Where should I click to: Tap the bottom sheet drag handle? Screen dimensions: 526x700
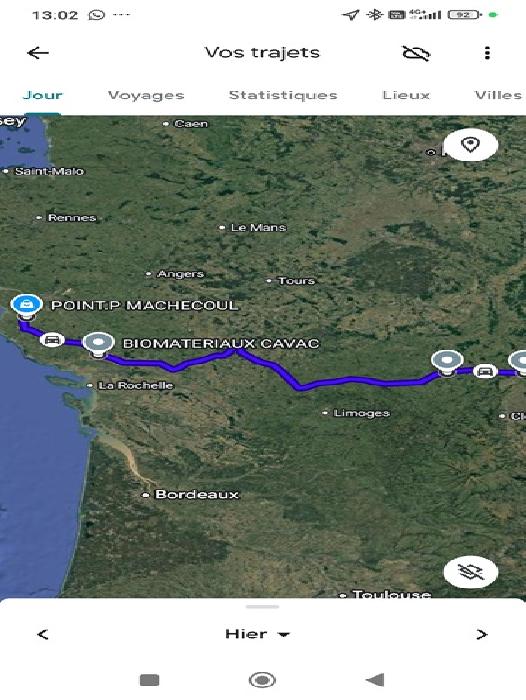tap(263, 607)
